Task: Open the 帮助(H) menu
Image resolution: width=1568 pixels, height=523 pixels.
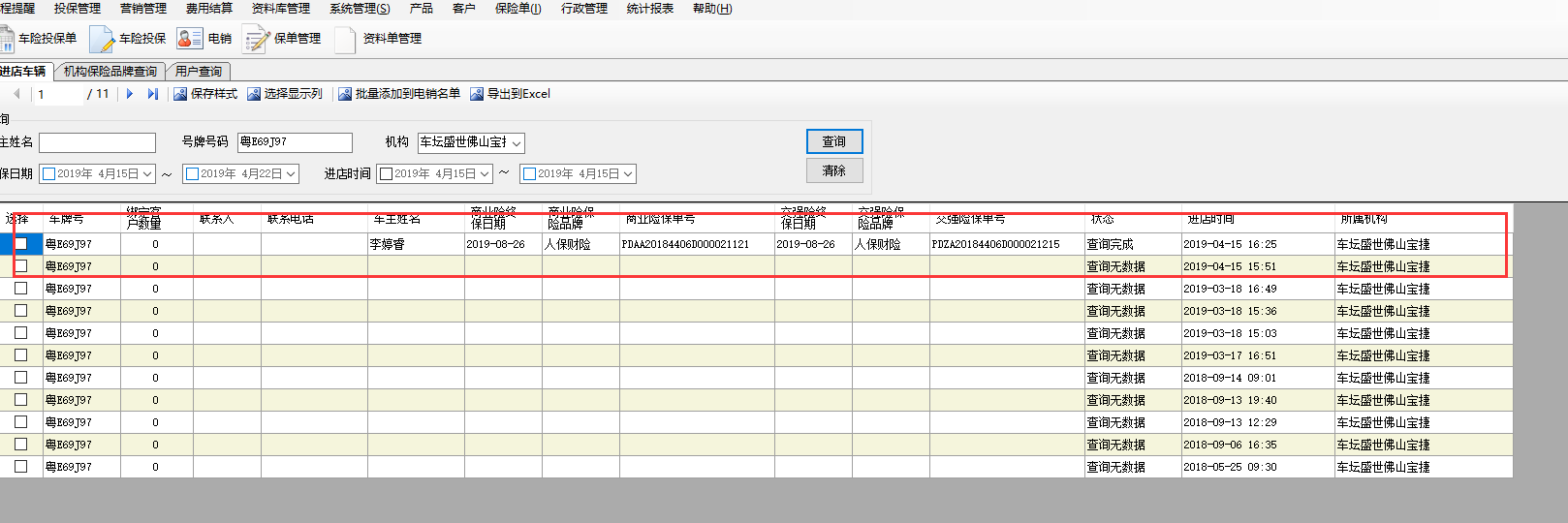Action: (x=712, y=9)
